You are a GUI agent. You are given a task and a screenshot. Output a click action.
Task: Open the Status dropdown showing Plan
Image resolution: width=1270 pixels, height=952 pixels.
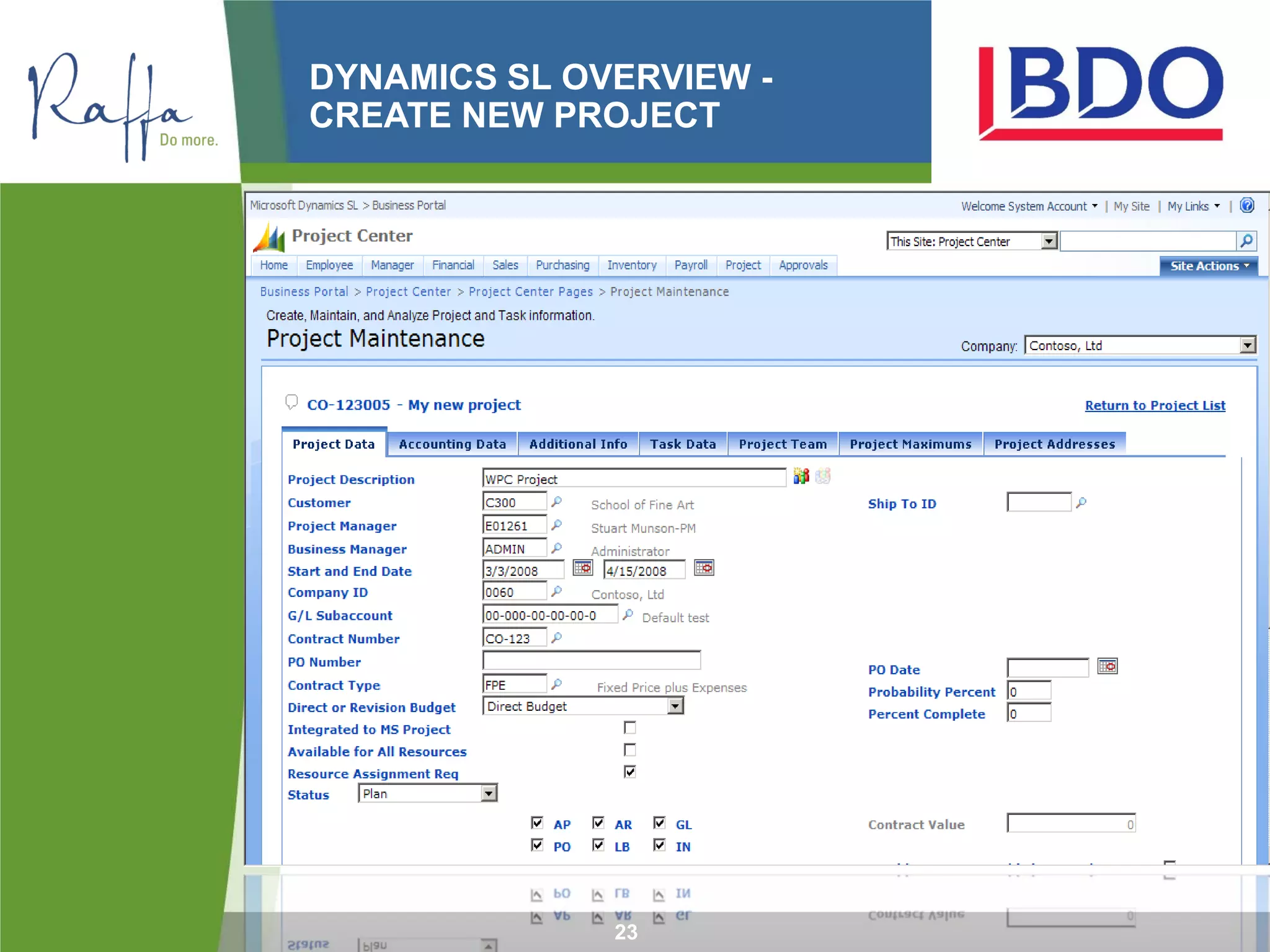tap(428, 793)
